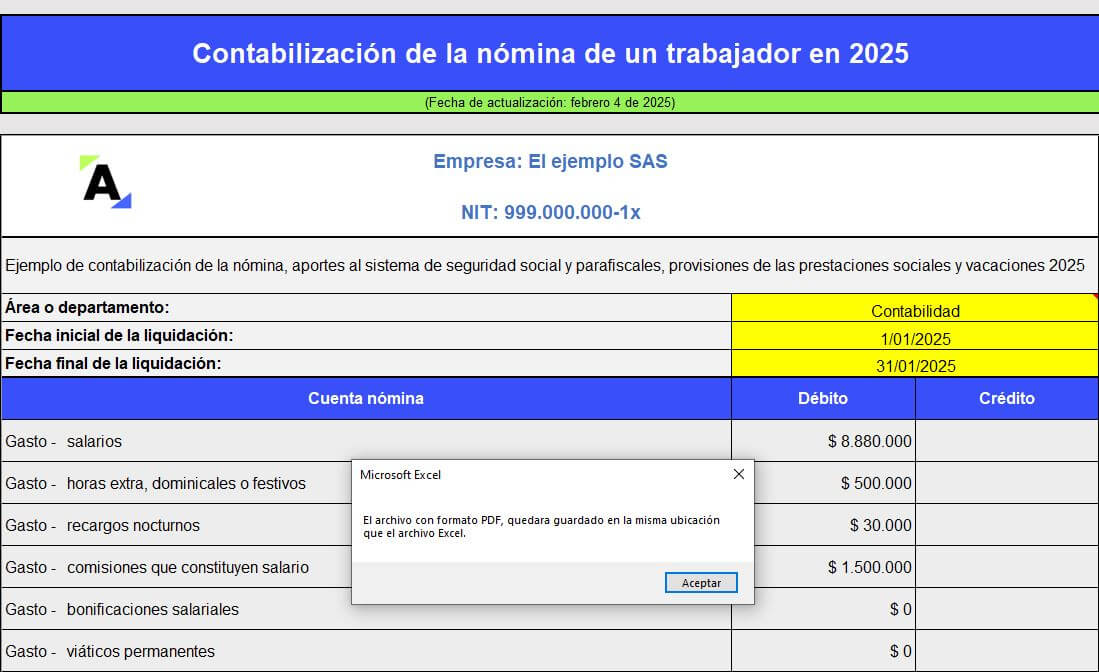This screenshot has height=672, width=1099.
Task: Click the Gasto - viáticos permanentes row label
Action: click(110, 651)
